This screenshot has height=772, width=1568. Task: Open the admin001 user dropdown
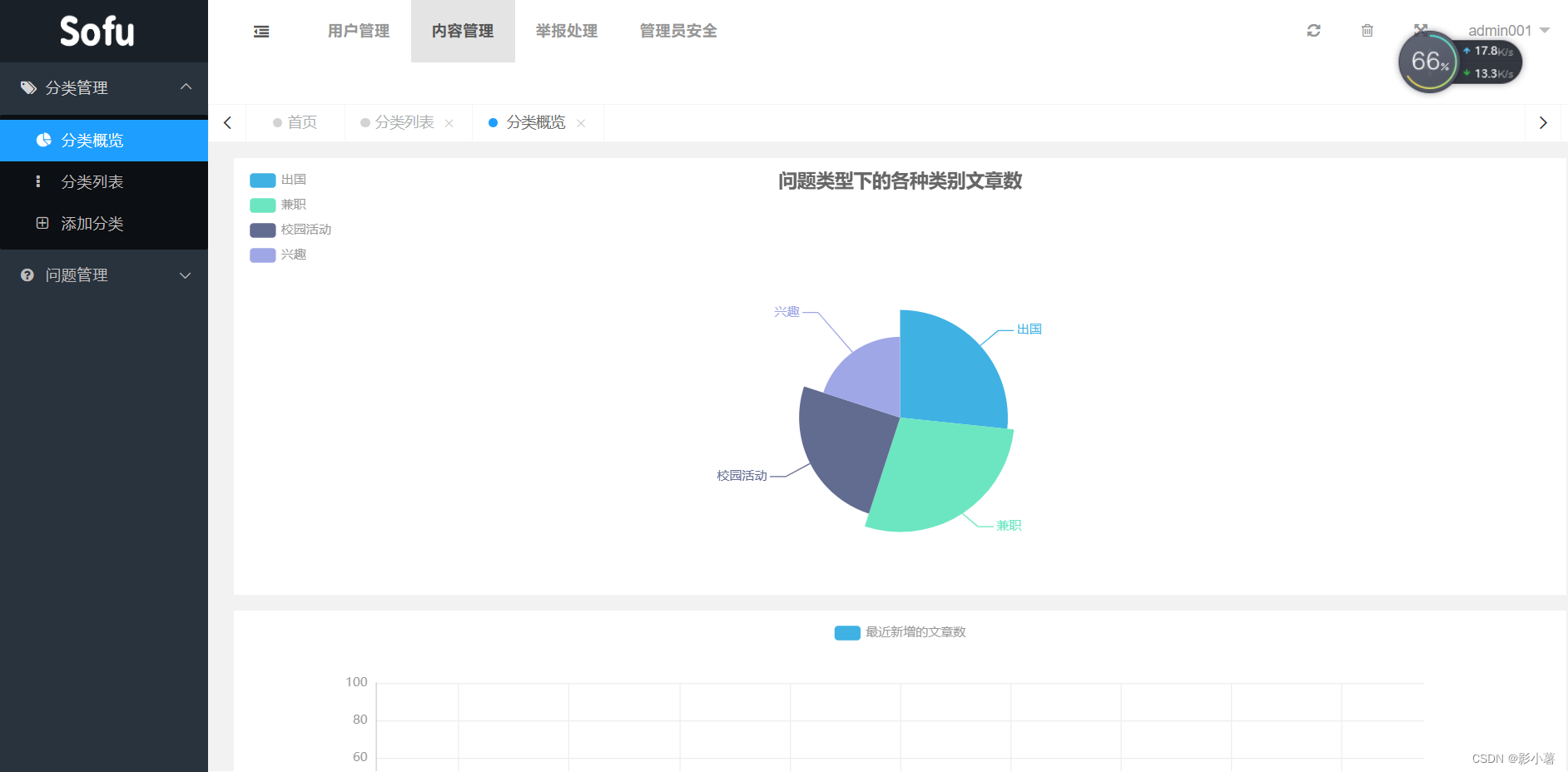(x=1508, y=31)
